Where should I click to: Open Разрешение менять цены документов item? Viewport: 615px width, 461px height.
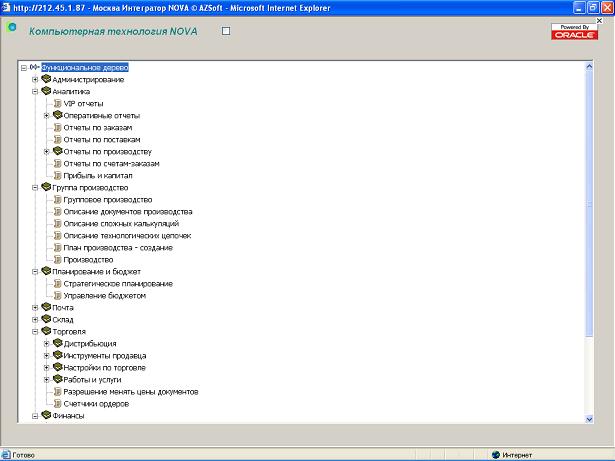131,392
